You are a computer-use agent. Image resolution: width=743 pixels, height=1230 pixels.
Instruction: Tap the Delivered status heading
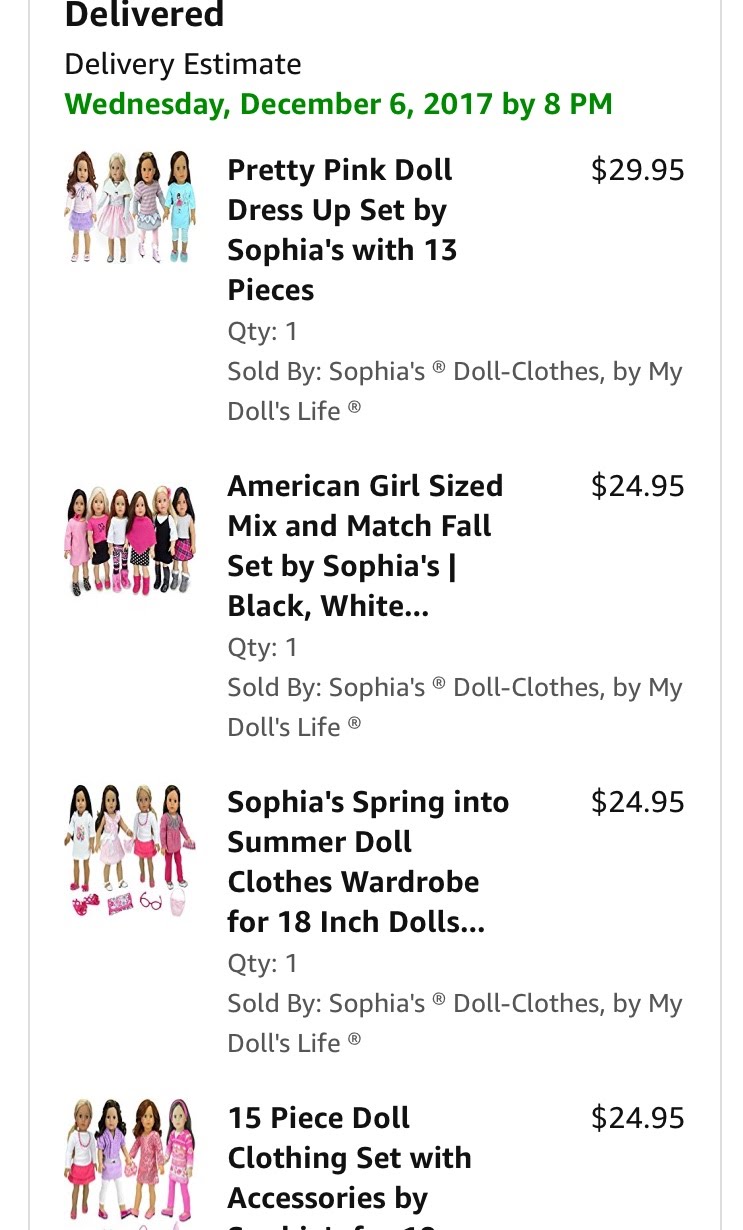pyautogui.click(x=144, y=16)
